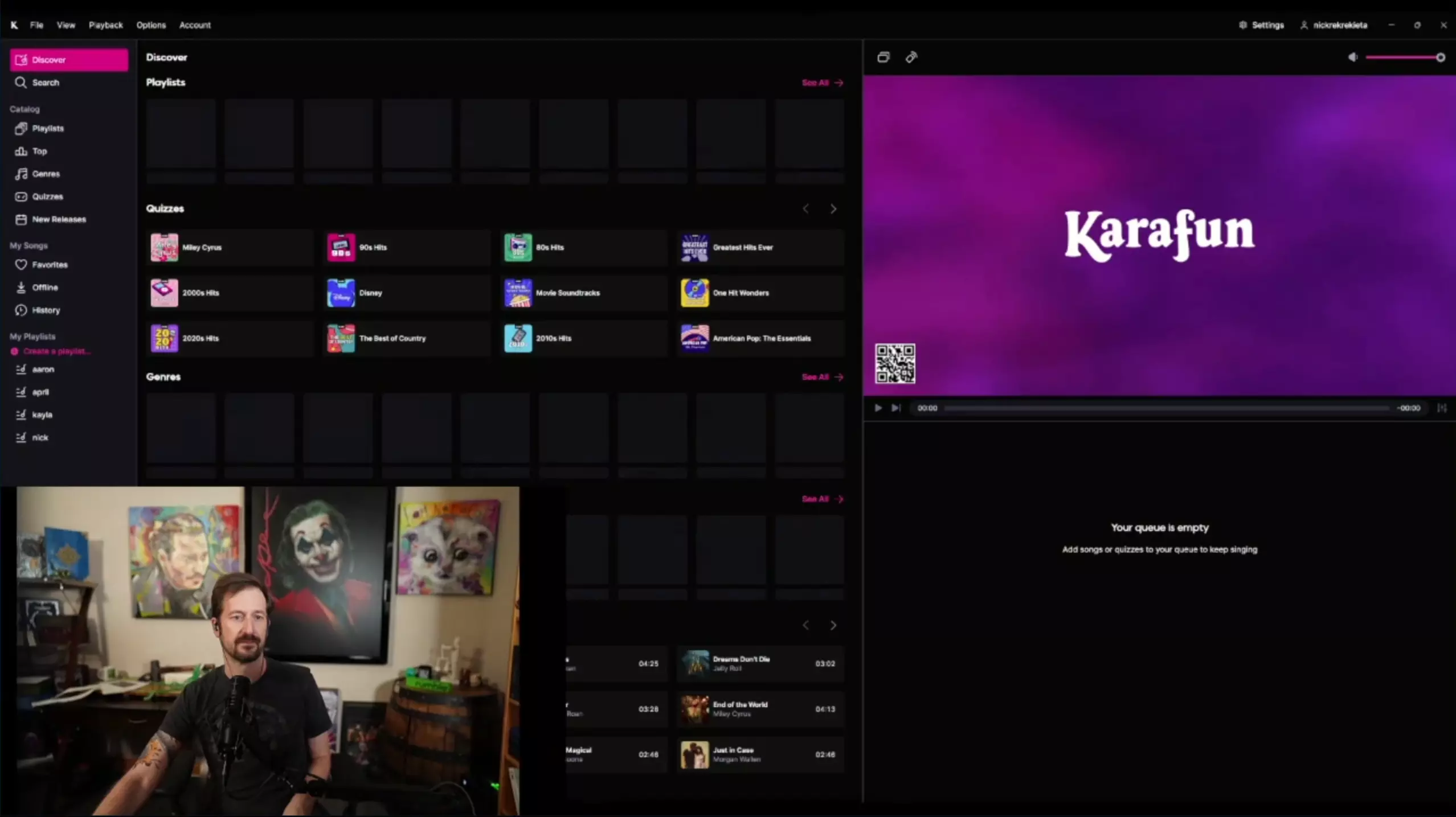See all Genres
Screen dimensions: 1456x817
822,377
